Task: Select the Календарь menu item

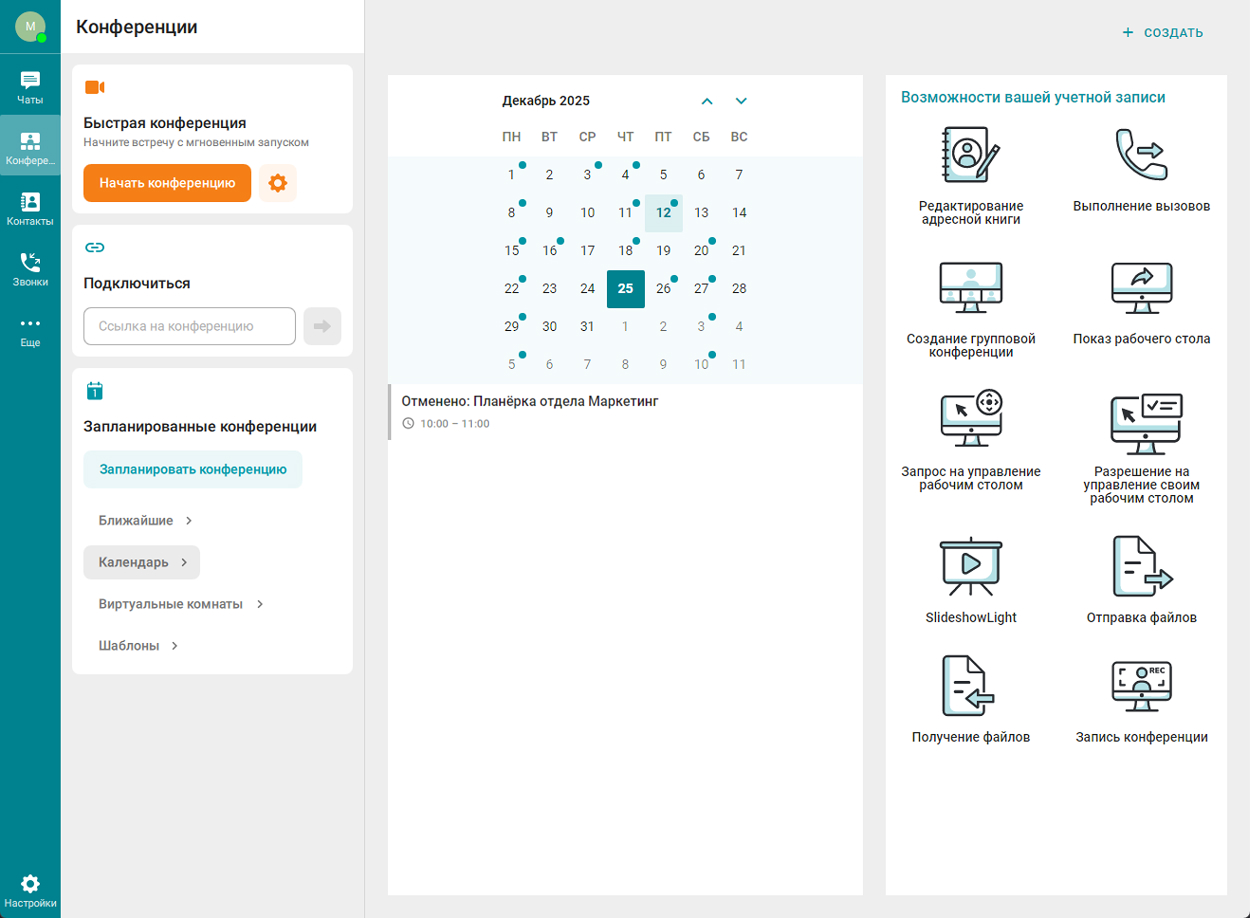Action: [141, 562]
